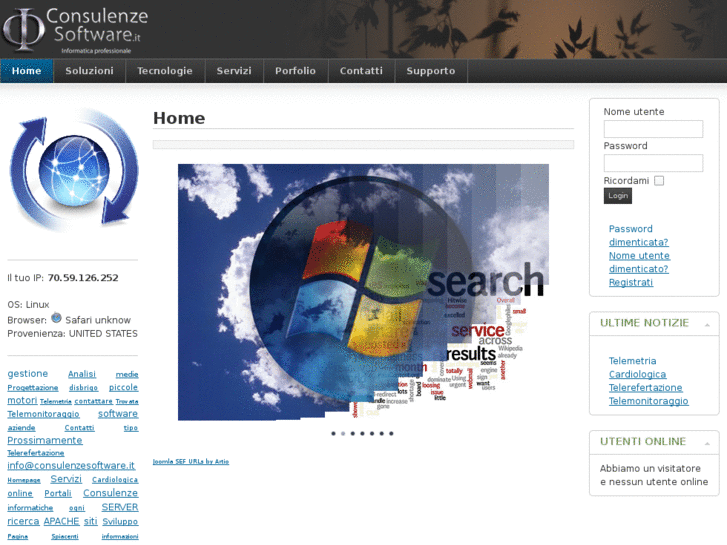Viewport: 727px width, 545px height.
Task: Click the gestione tag link
Action: click(27, 373)
